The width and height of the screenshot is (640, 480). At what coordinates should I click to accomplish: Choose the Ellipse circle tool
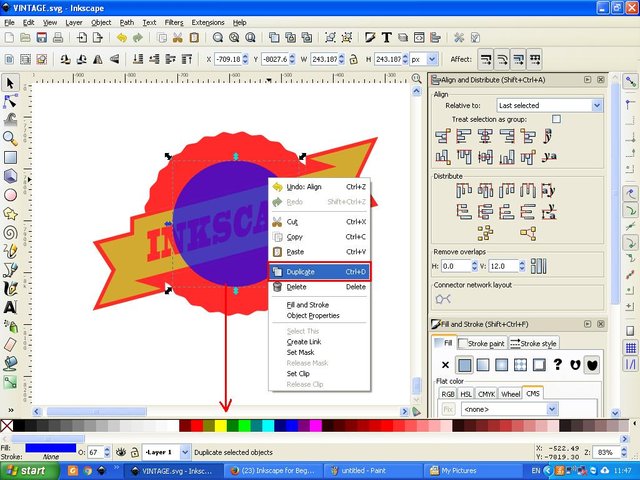[x=10, y=195]
